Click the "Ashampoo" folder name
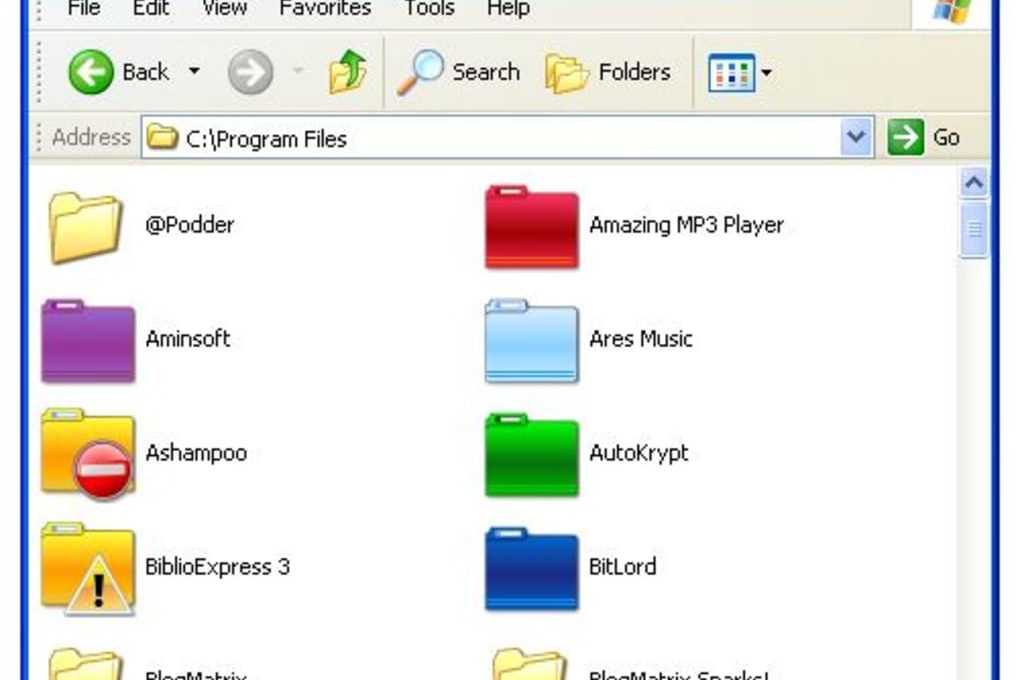This screenshot has height=680, width=1020. pos(196,453)
